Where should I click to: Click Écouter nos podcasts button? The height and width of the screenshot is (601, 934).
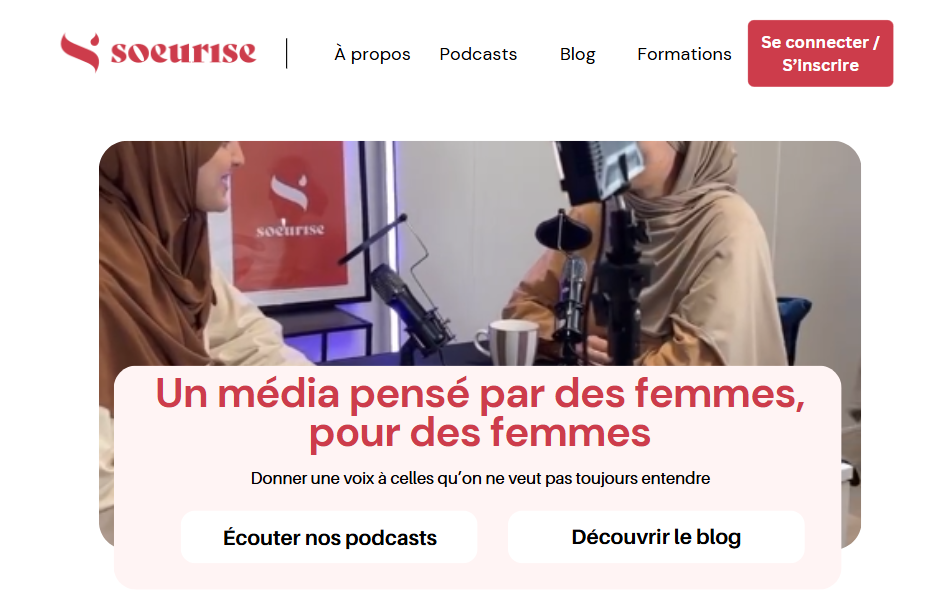click(329, 537)
